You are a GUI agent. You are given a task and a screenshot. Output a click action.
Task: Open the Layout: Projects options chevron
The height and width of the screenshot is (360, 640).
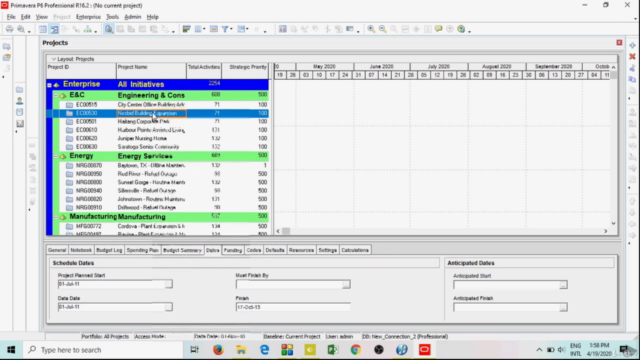[53, 59]
